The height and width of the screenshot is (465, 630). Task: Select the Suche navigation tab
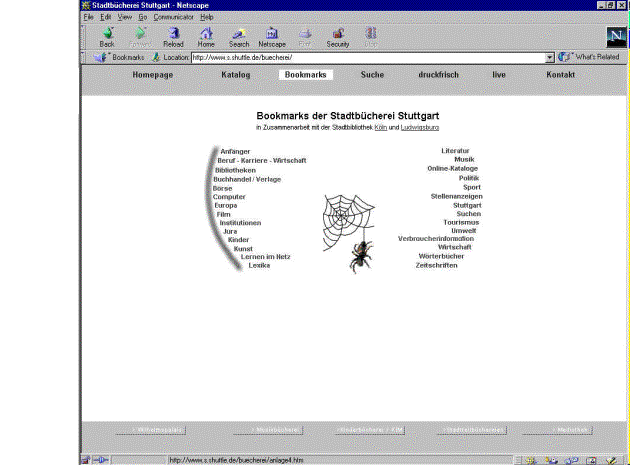[x=372, y=75]
